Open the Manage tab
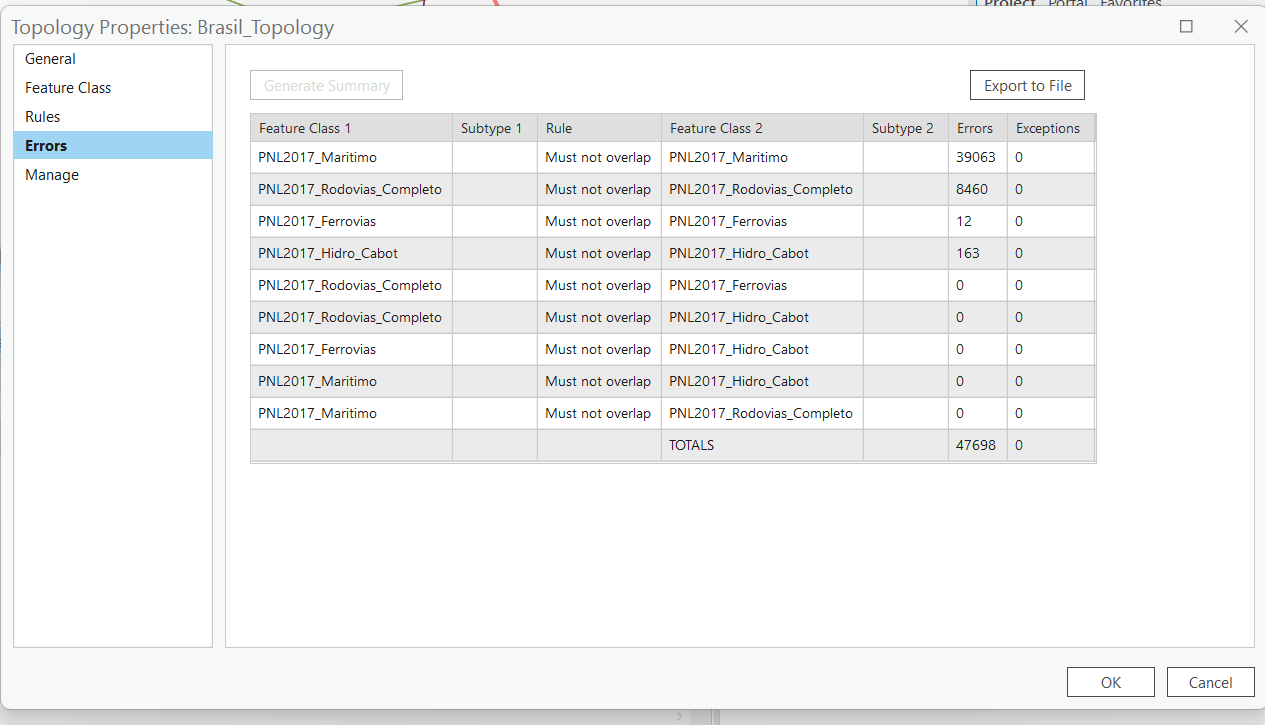The image size is (1265, 725). (x=51, y=174)
